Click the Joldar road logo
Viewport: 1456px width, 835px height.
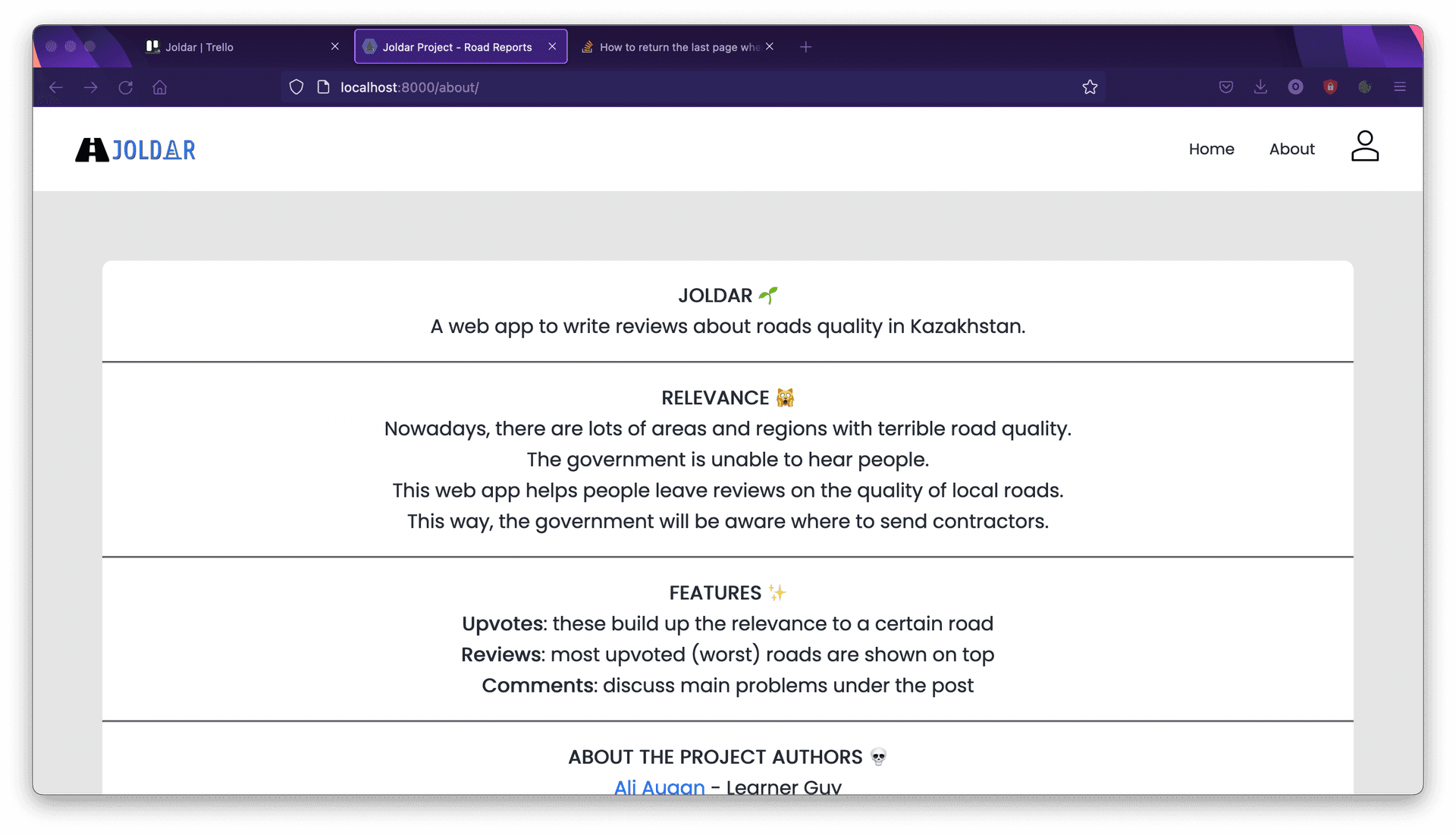[x=135, y=149]
